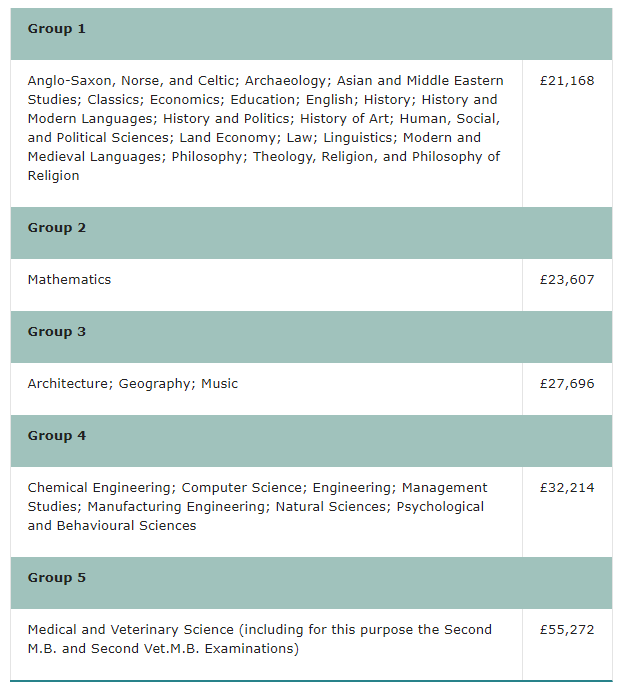This screenshot has width=622, height=690.
Task: Select the £32,214 fee cell
Action: 567,512
